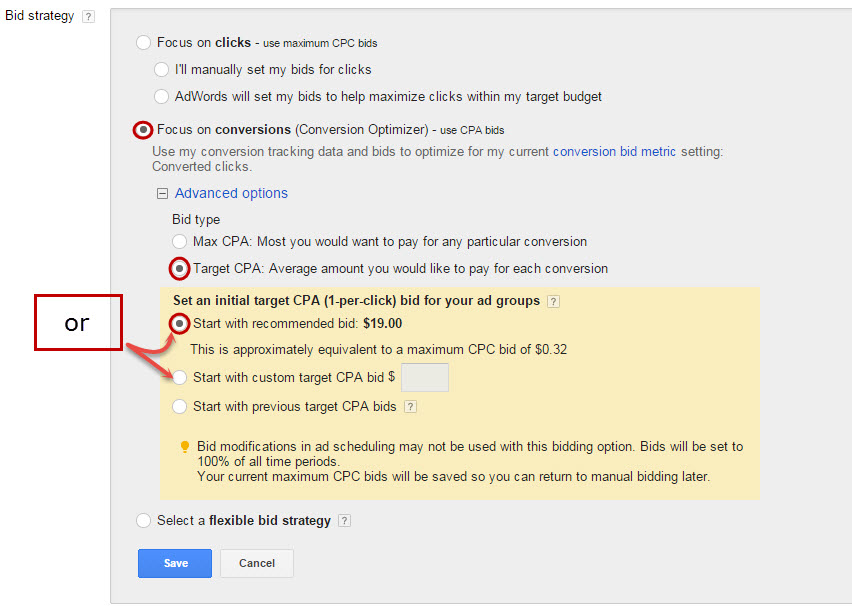Screen dimensions: 852x606
Task: Click the blue Save button
Action: pos(175,563)
